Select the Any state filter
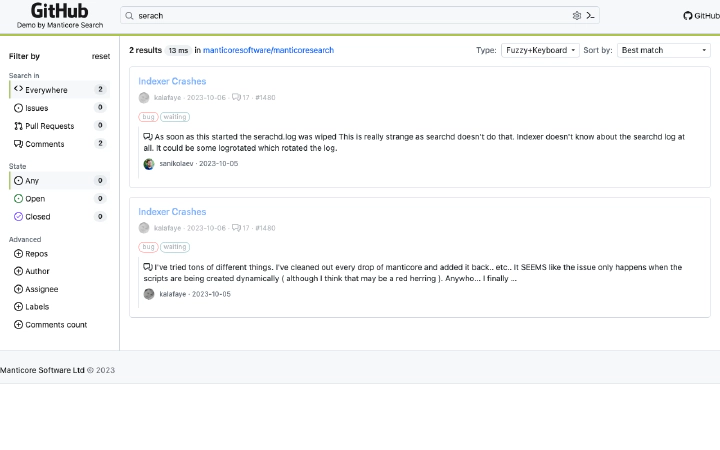The height and width of the screenshot is (450, 720). coord(59,180)
